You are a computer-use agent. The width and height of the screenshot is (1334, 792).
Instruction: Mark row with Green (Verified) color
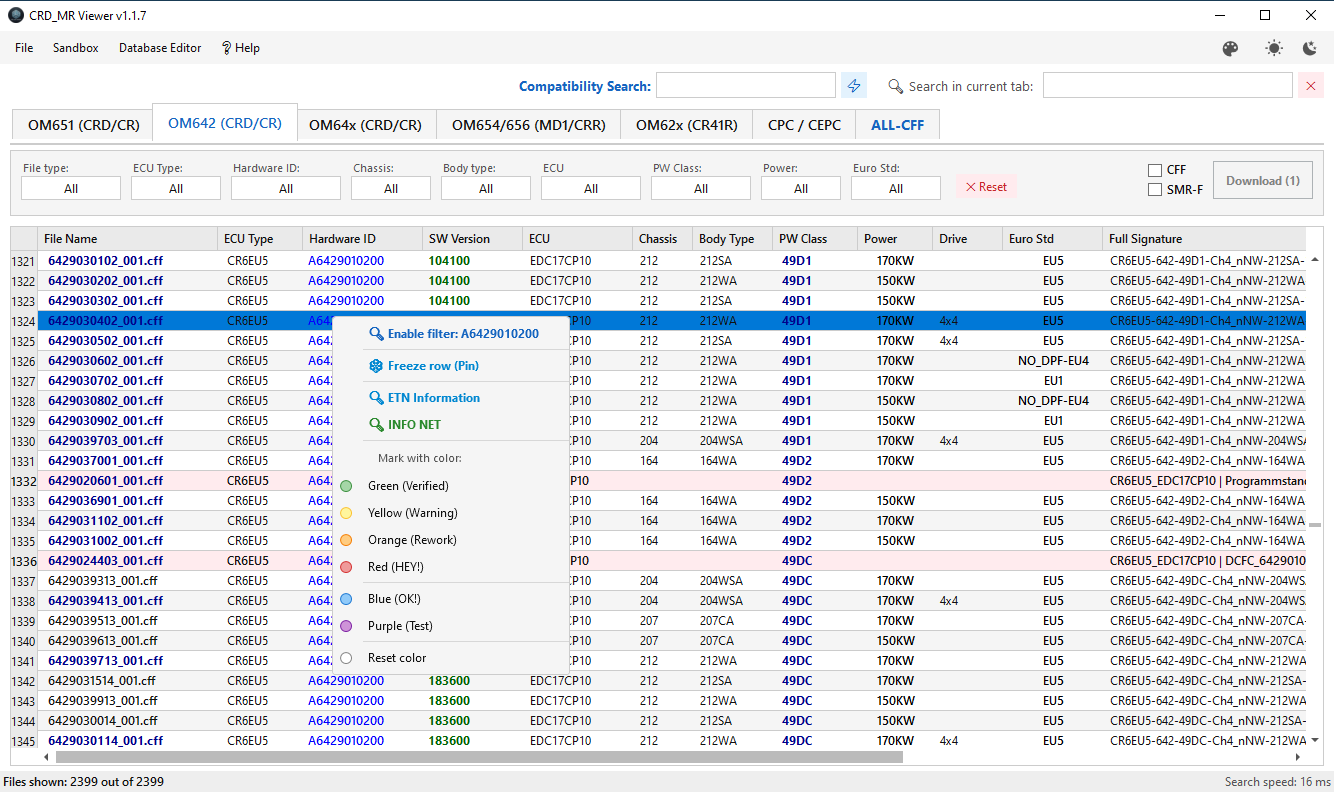451,486
